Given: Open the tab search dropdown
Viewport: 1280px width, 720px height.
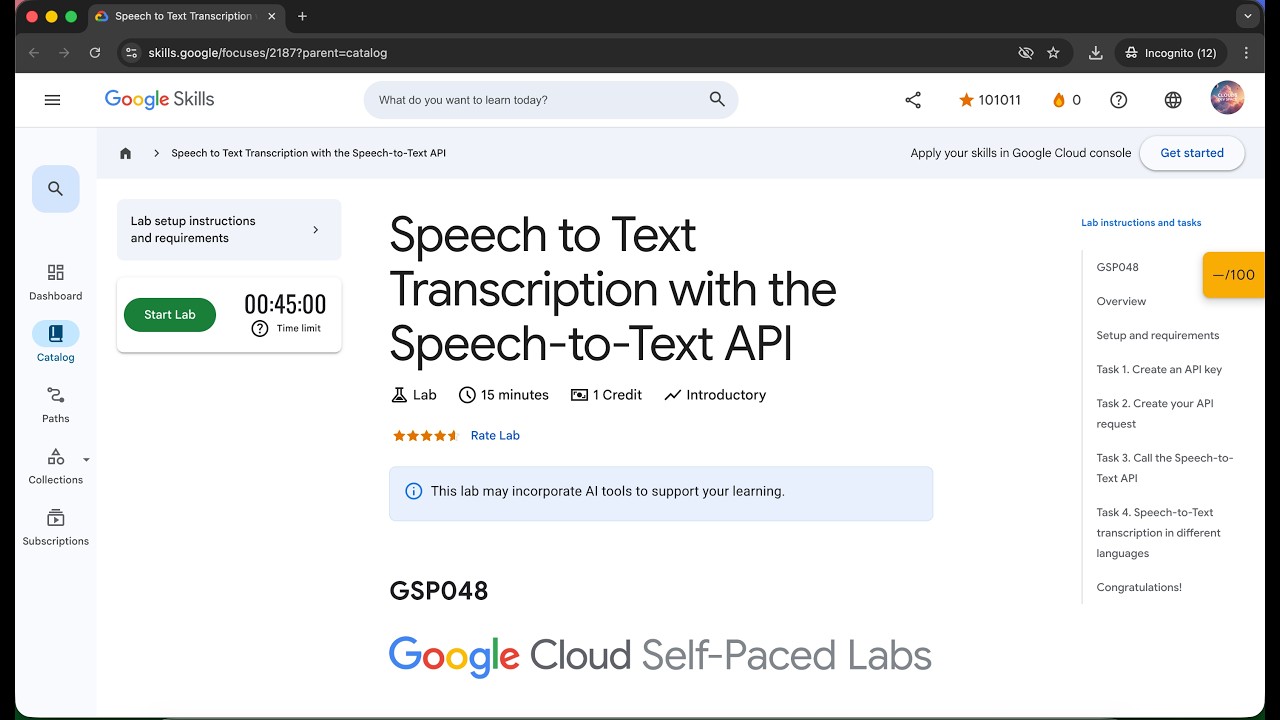Looking at the screenshot, I should 1247,16.
